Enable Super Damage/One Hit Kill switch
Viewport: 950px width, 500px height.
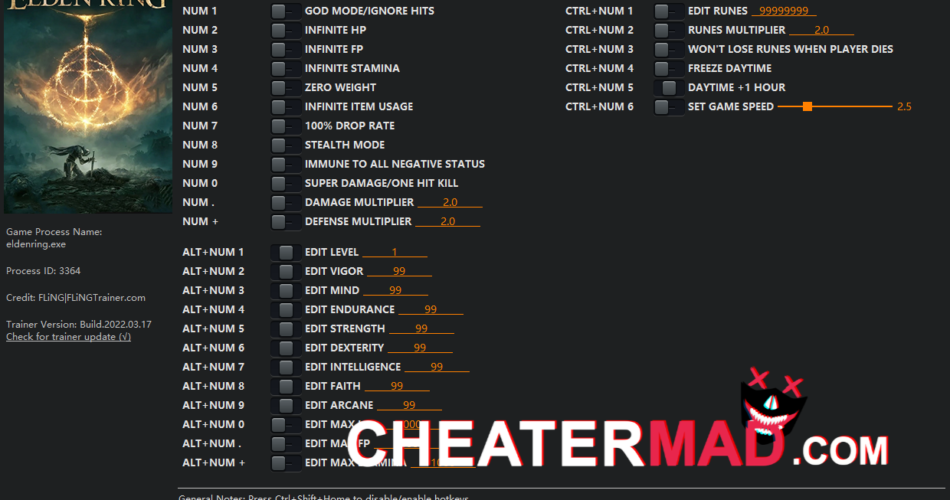(x=285, y=183)
